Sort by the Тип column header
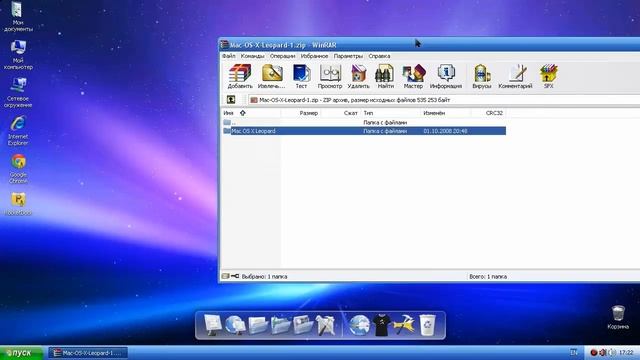 (x=391, y=113)
